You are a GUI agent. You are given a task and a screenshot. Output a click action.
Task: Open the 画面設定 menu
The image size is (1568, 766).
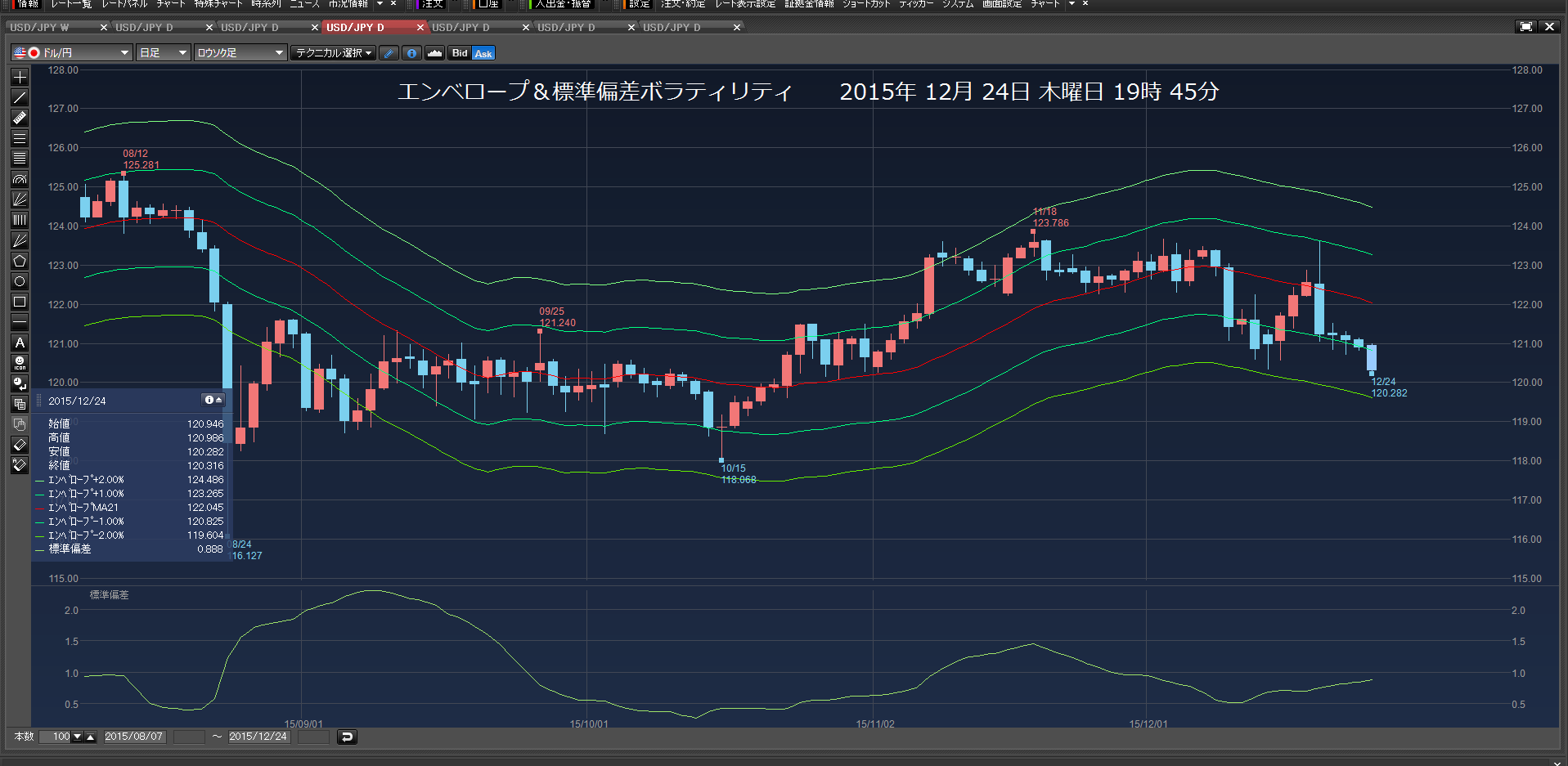1002,4
